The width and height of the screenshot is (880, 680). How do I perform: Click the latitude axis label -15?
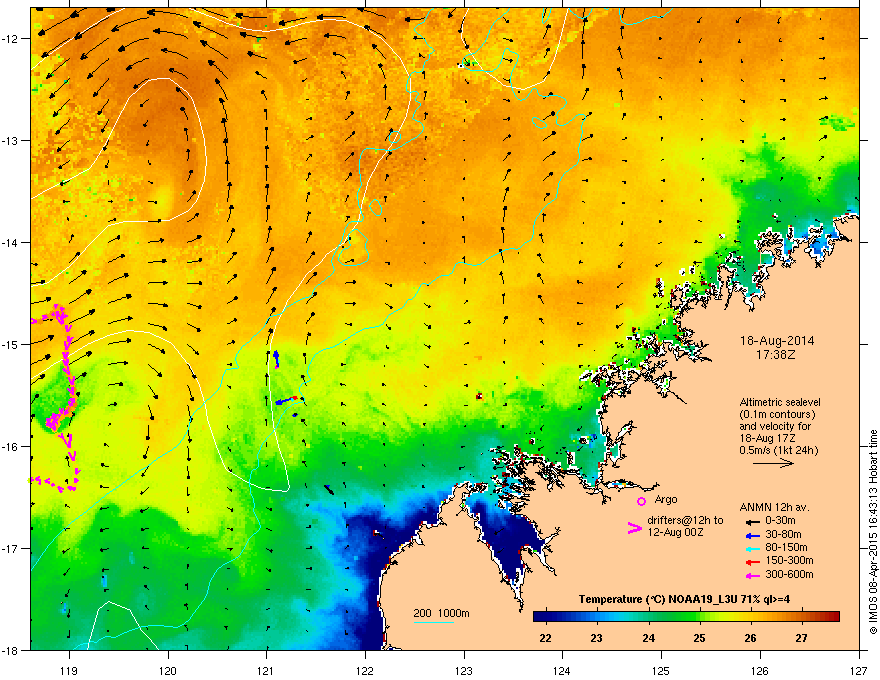tap(10, 344)
